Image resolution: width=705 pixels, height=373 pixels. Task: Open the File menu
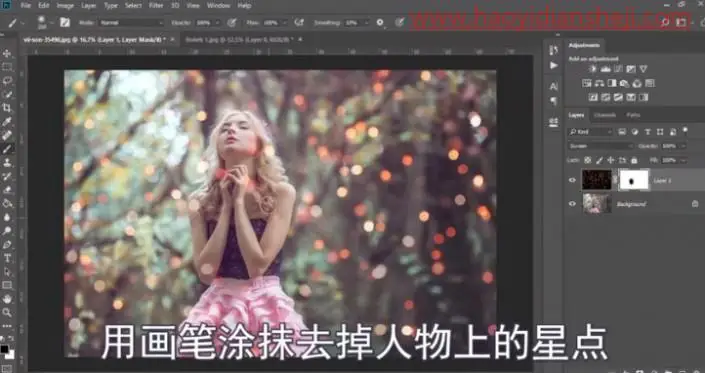pyautogui.click(x=26, y=6)
